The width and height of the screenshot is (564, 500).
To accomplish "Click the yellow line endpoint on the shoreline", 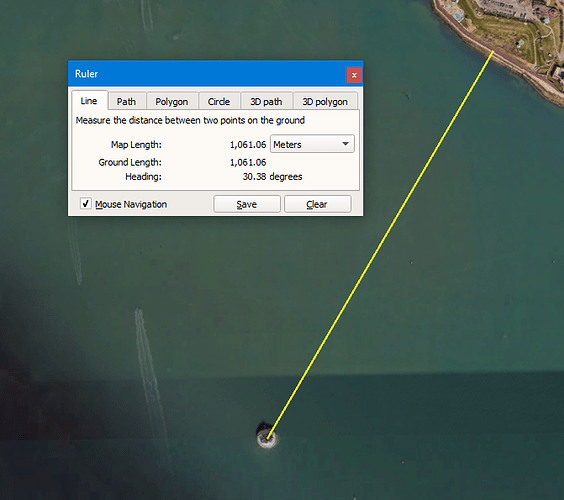I will [493, 52].
